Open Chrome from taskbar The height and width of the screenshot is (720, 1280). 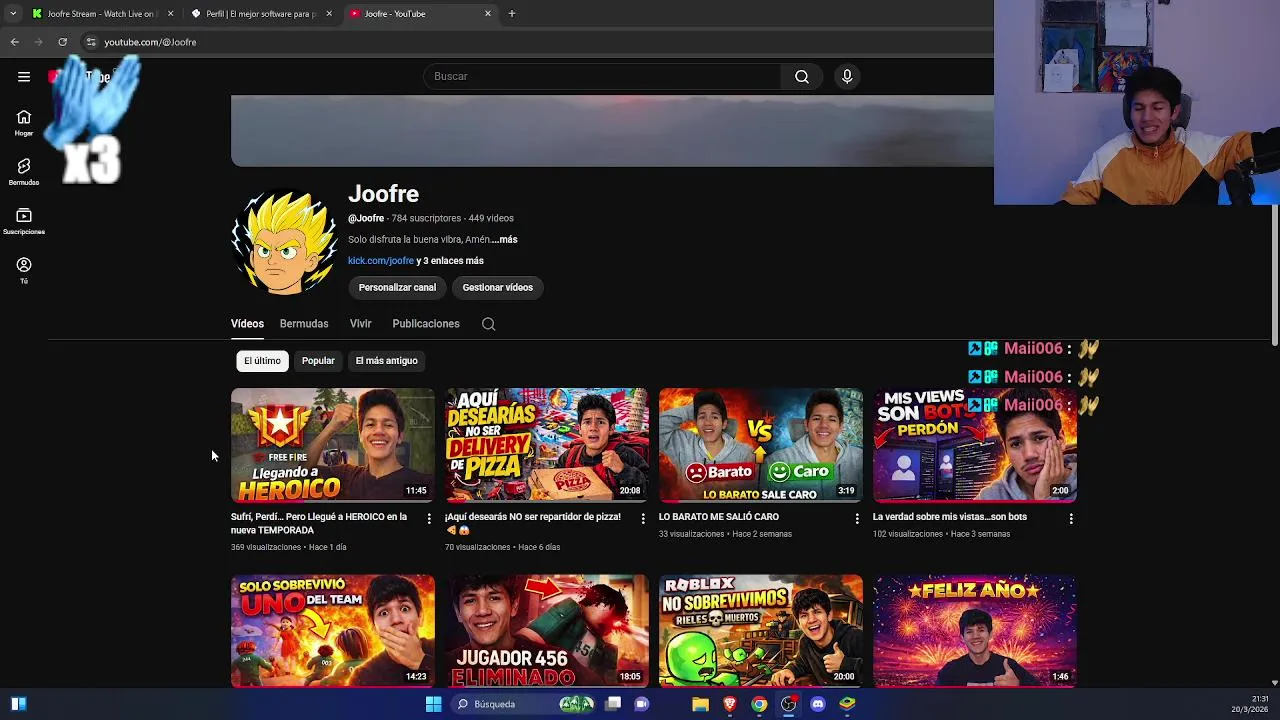click(x=760, y=704)
